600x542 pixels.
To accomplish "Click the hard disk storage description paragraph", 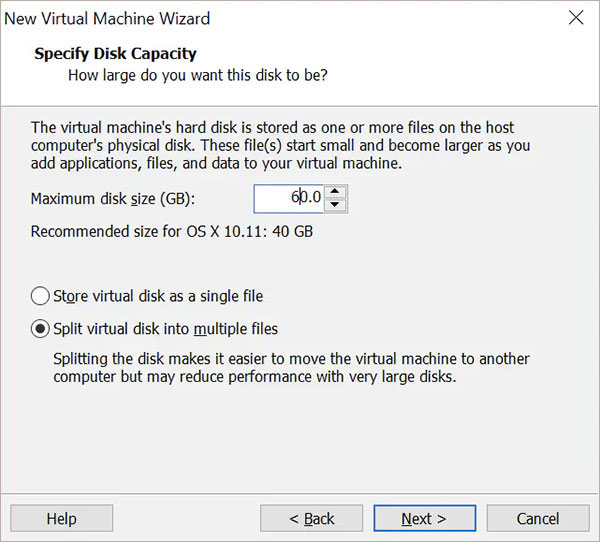I will point(280,145).
